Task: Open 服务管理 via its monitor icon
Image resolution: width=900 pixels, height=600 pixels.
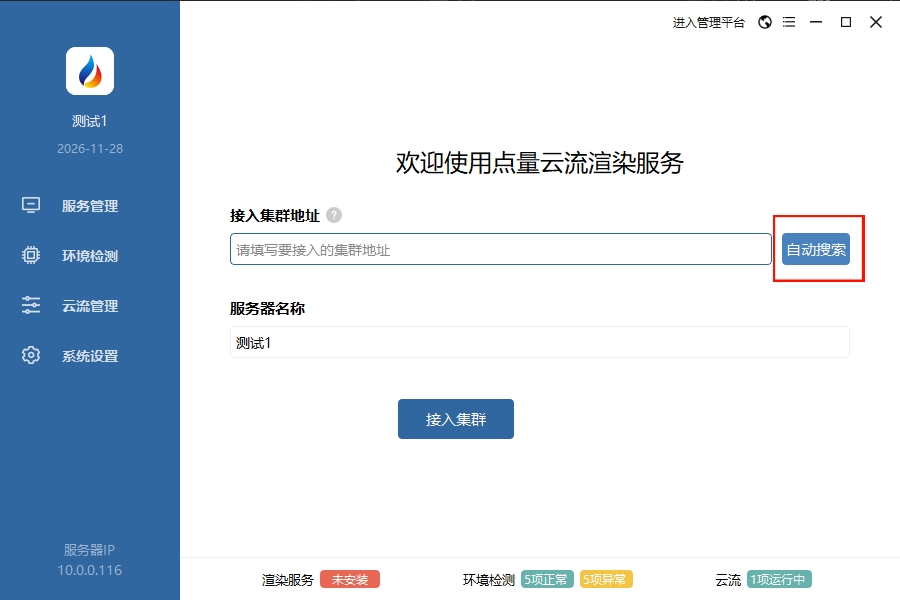Action: 31,206
